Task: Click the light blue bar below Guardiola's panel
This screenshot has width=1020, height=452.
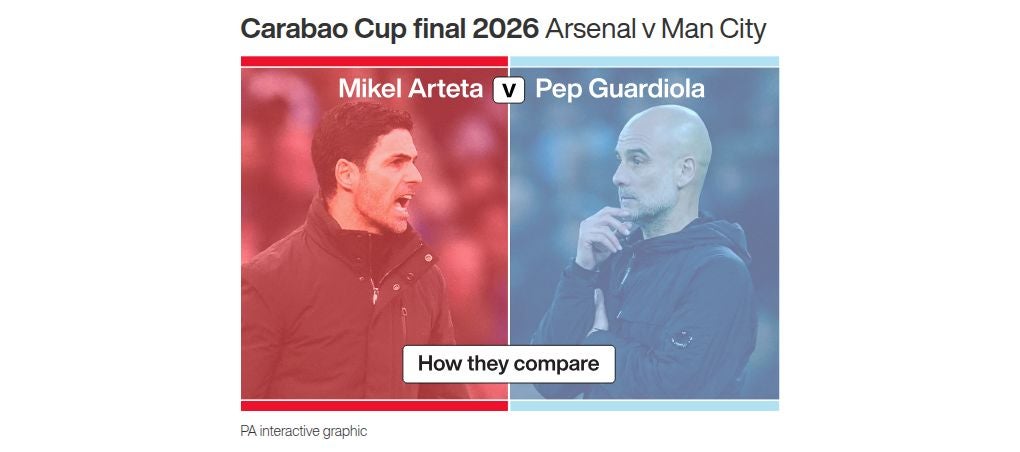Action: [x=644, y=405]
